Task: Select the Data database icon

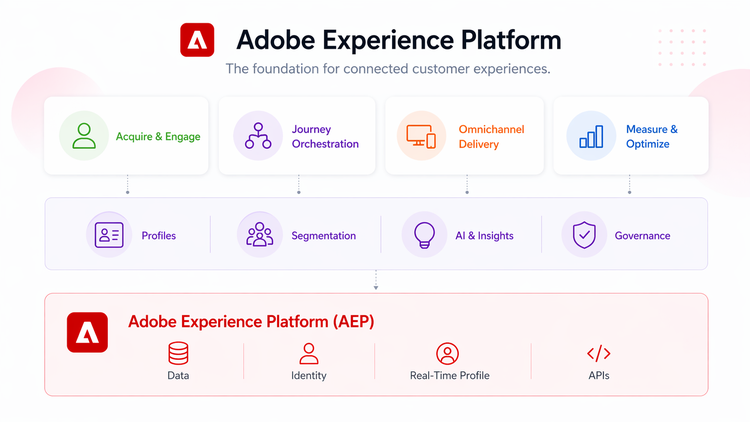Action: pyautogui.click(x=178, y=353)
